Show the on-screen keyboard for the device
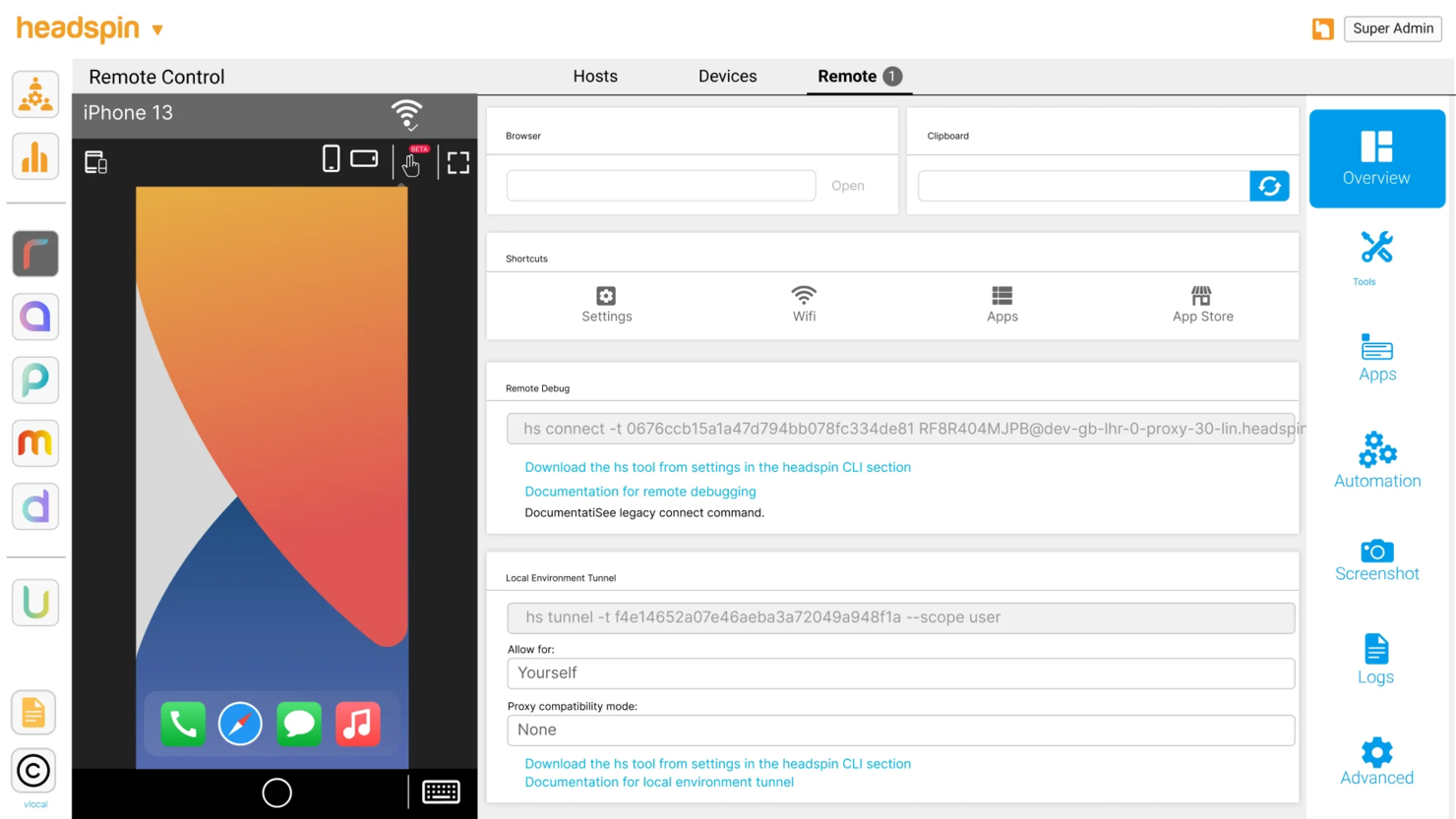1456x819 pixels. 441,791
